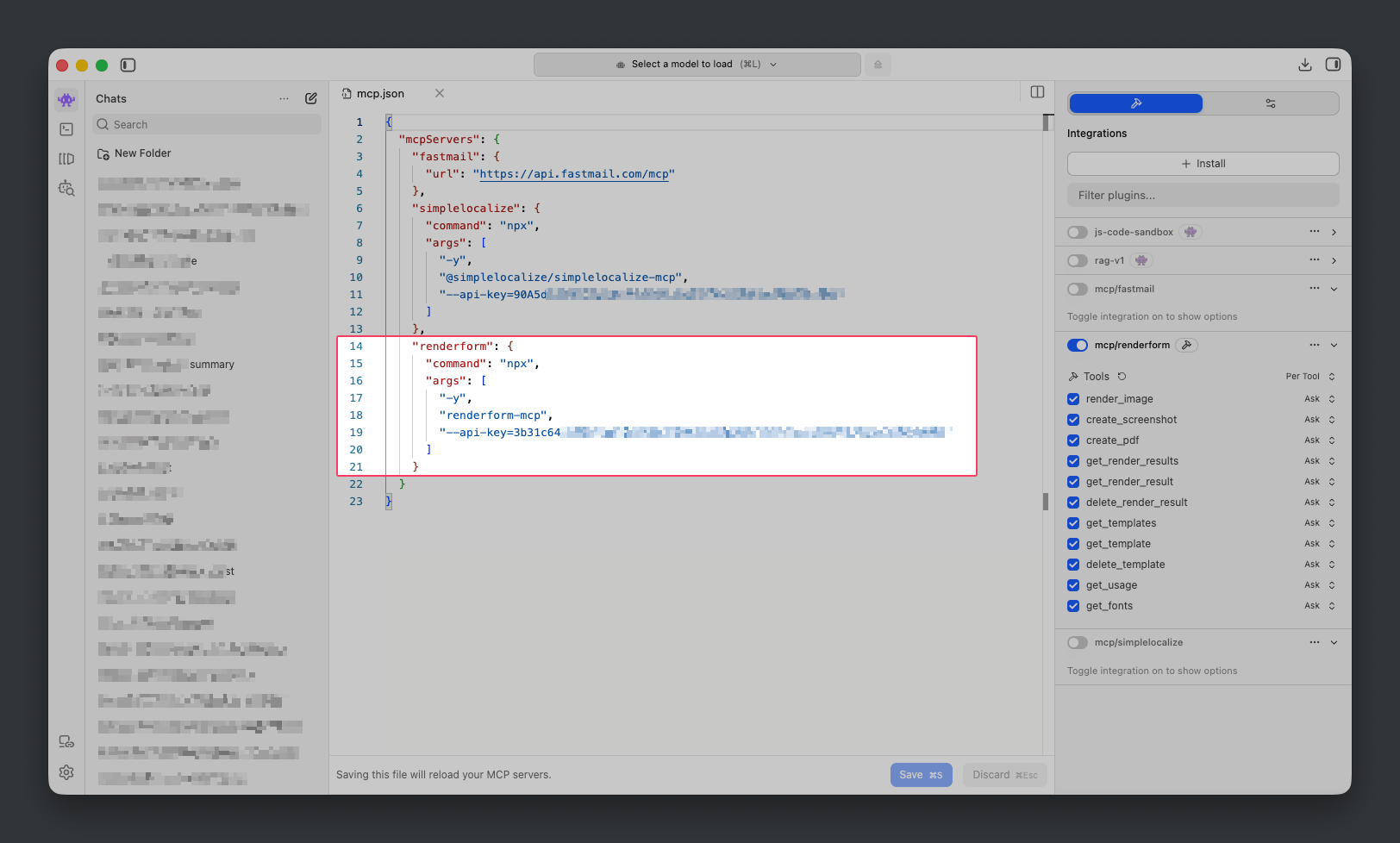The width and height of the screenshot is (1400, 843).
Task: Turn on mcp/simplelocalize integration
Action: (x=1078, y=642)
